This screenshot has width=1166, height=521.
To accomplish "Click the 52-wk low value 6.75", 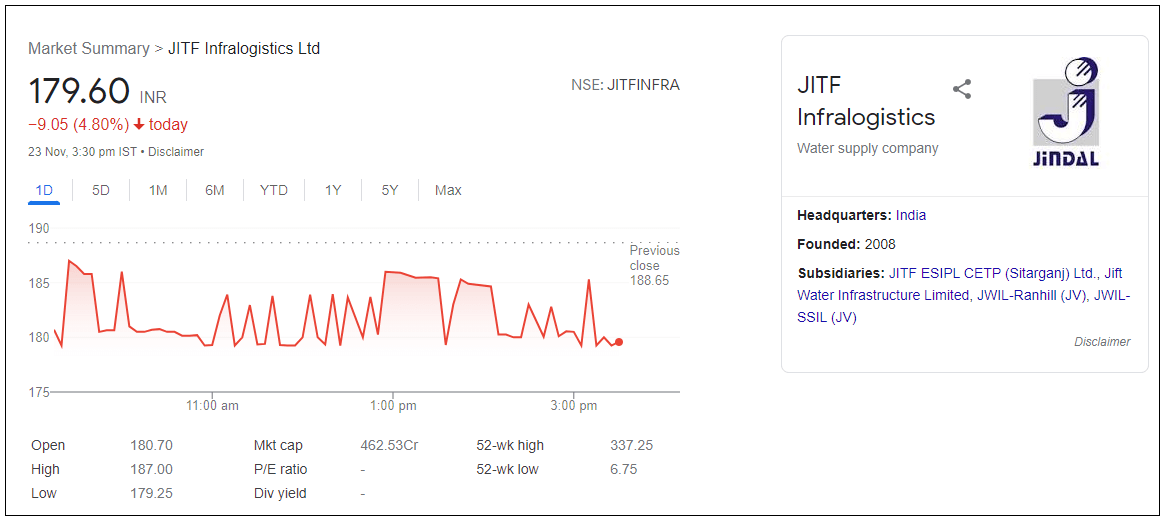I will [624, 470].
